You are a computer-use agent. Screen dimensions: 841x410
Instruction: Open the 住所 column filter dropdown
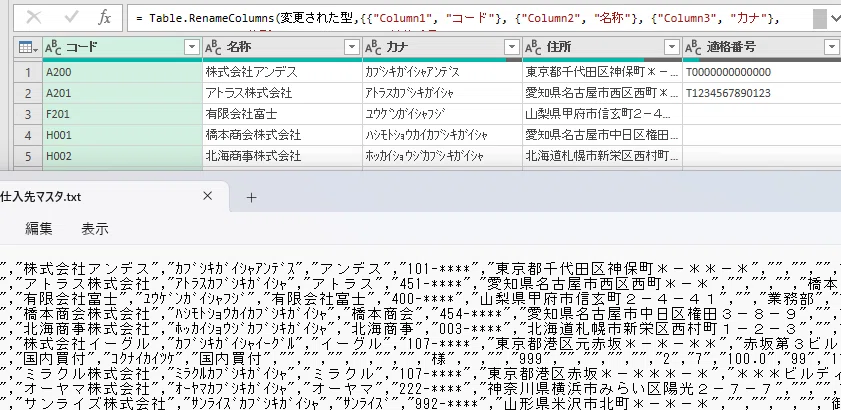[x=672, y=47]
